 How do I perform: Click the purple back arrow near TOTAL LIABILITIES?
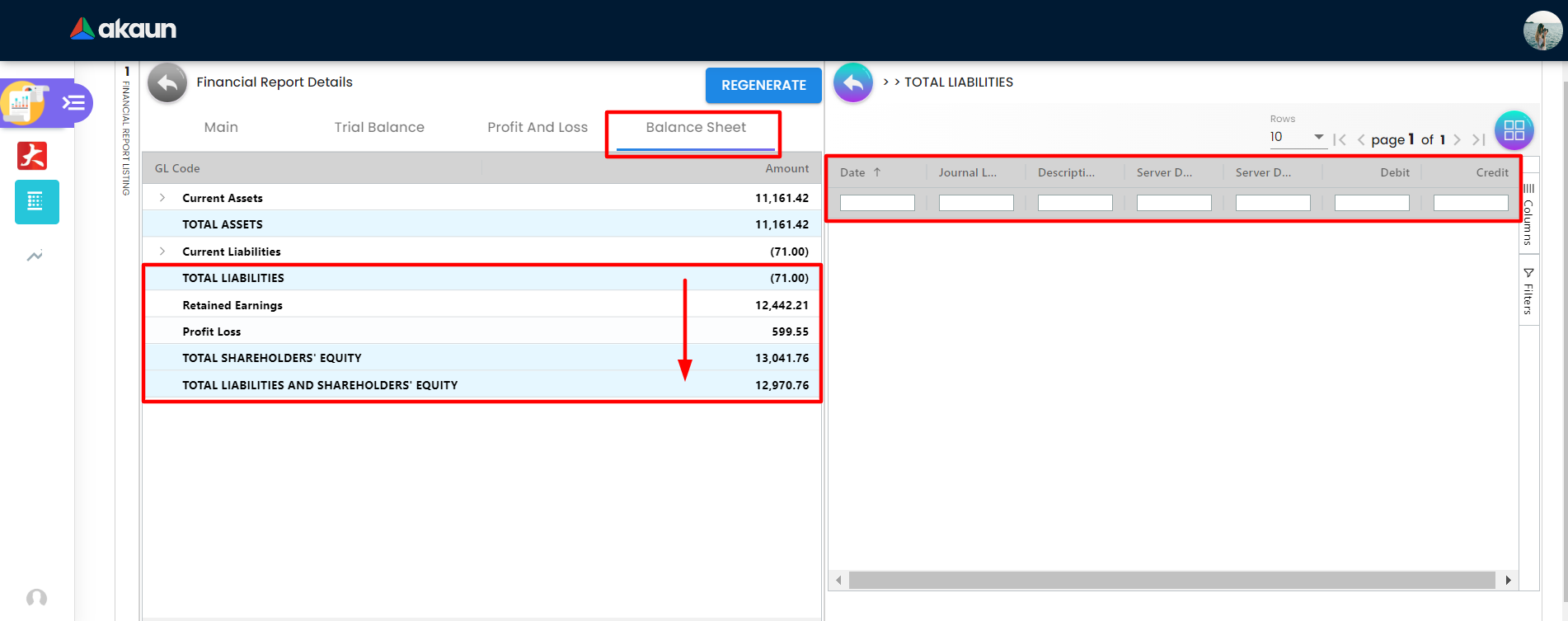click(x=852, y=83)
